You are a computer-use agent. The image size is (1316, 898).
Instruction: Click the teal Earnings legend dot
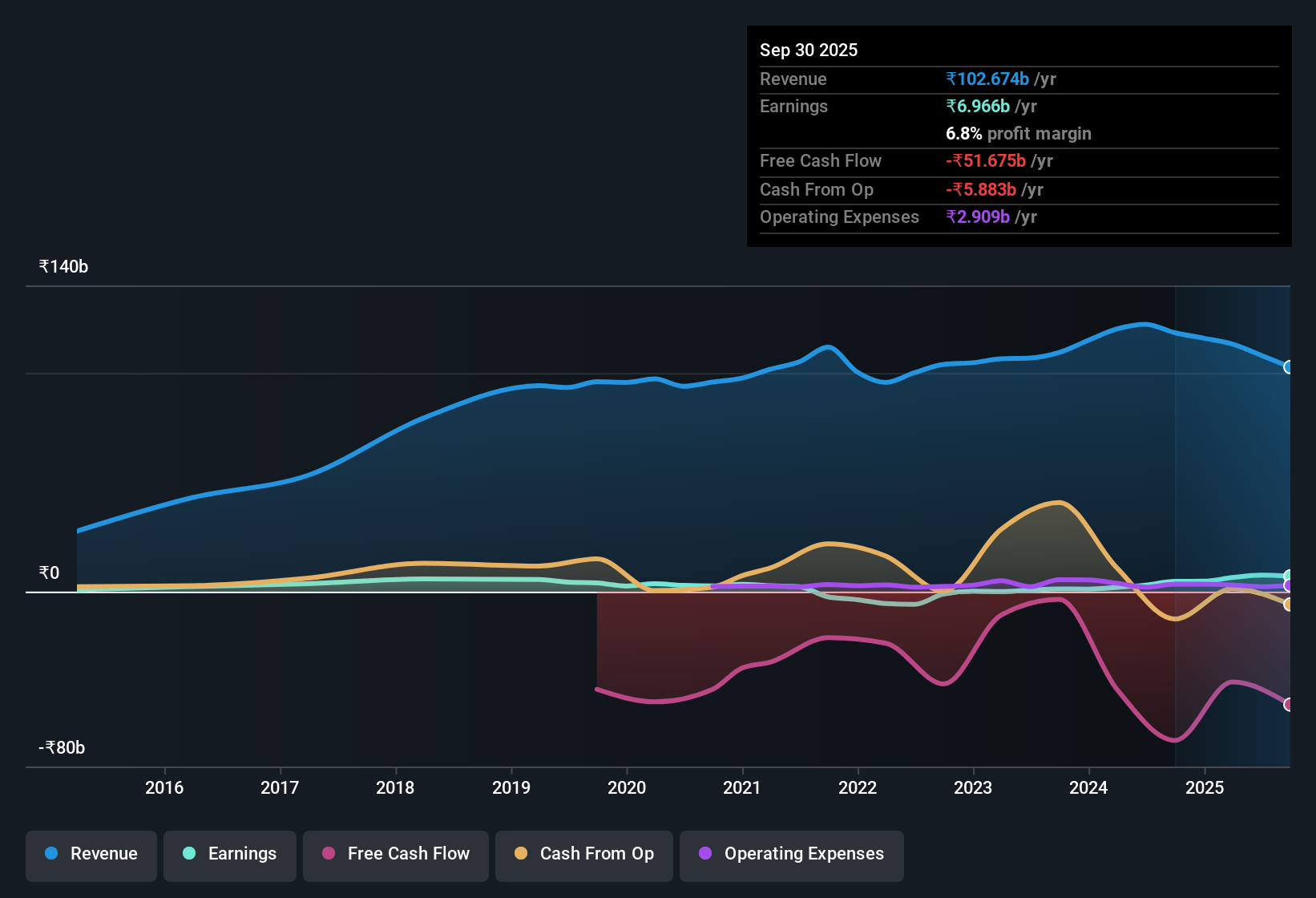coord(189,854)
